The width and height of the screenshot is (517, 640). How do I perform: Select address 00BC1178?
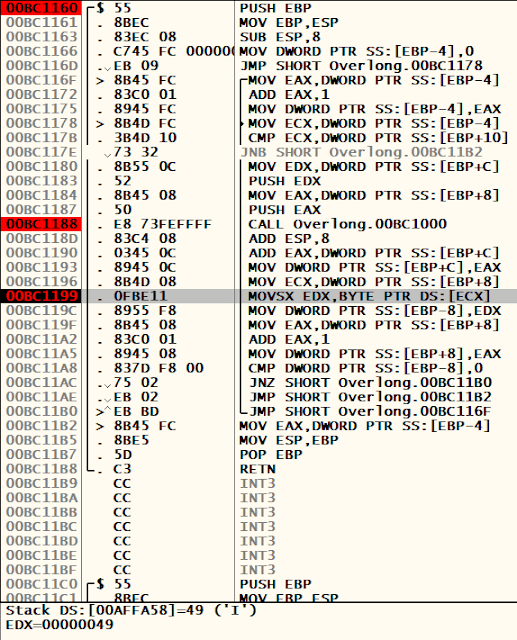click(x=41, y=123)
